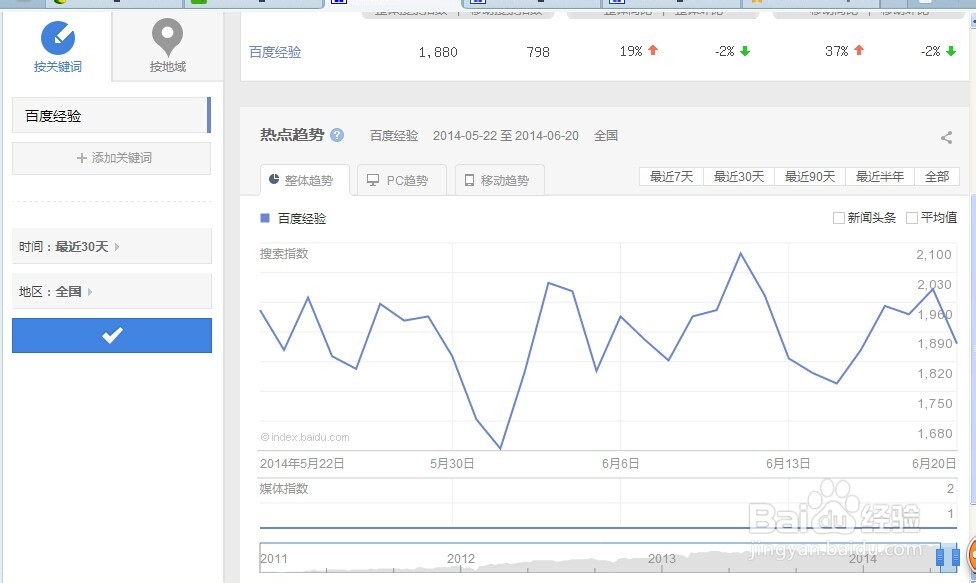Image resolution: width=976 pixels, height=583 pixels.
Task: Click the blue checkmark confirm button
Action: (112, 335)
